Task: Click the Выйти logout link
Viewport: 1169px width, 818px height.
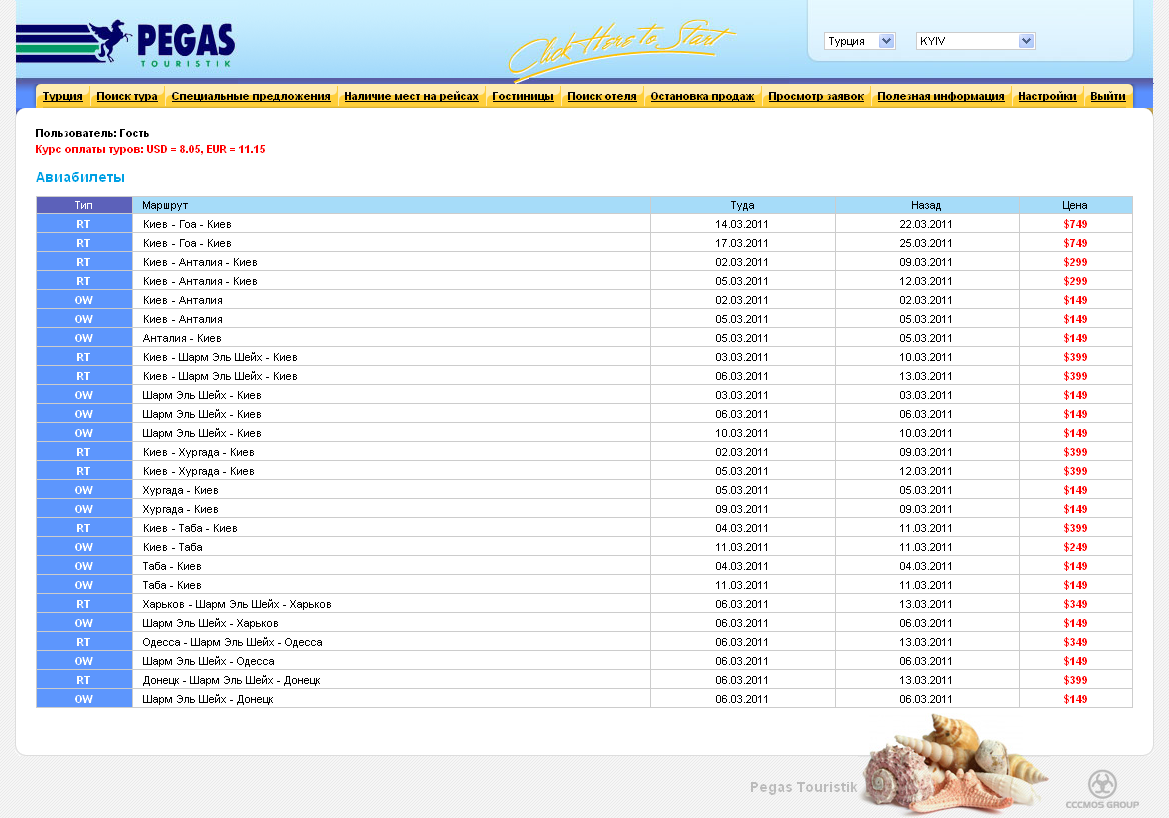Action: pyautogui.click(x=1108, y=96)
